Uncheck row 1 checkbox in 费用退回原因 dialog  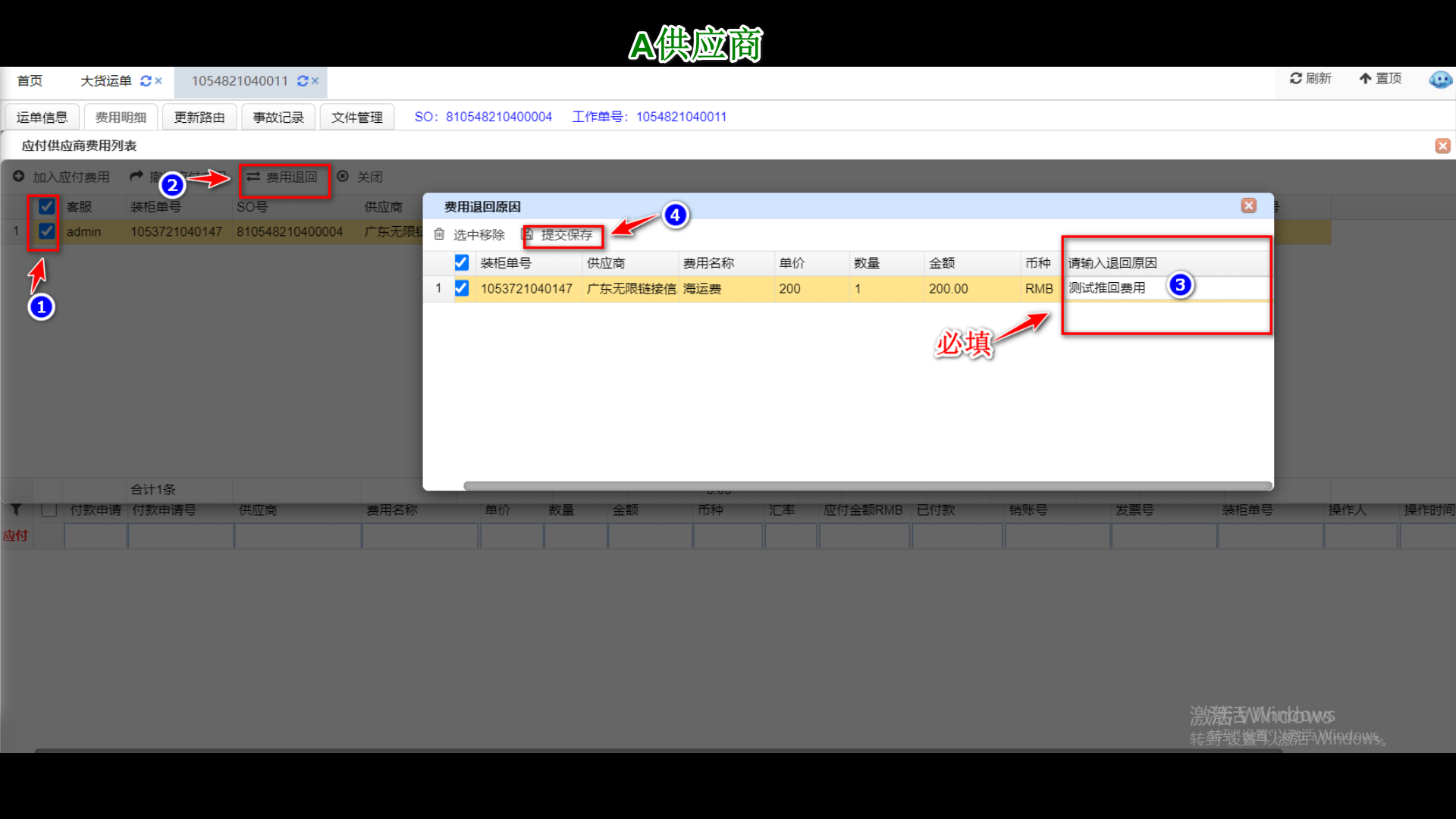(x=461, y=288)
